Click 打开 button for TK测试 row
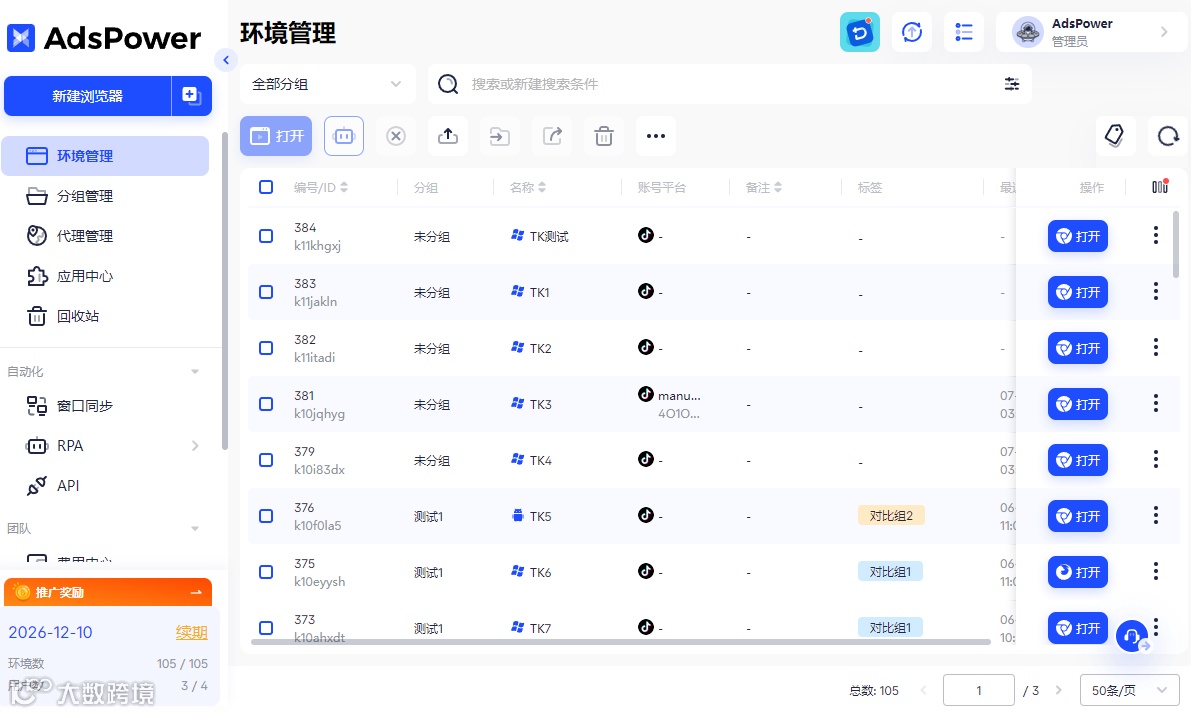1191x714 pixels. coord(1077,236)
